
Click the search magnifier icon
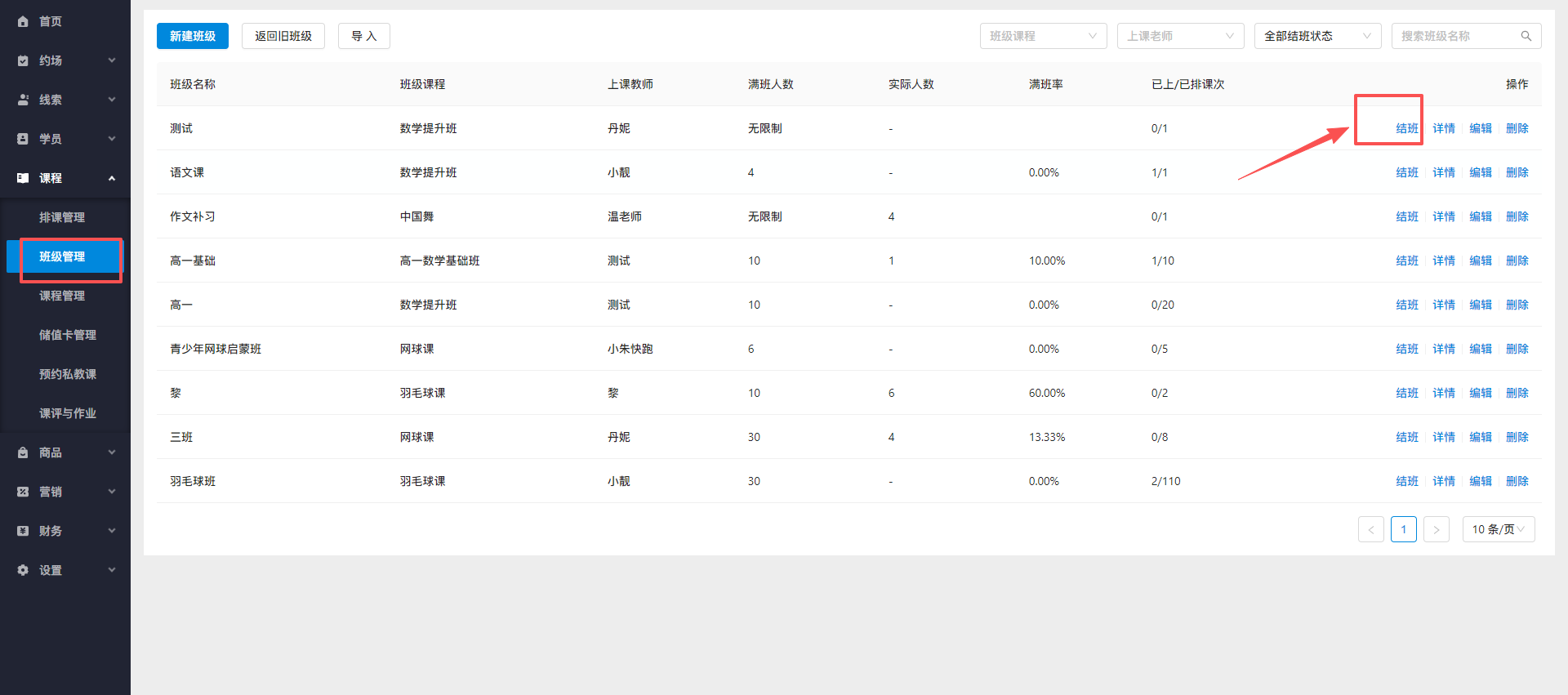tap(1526, 36)
